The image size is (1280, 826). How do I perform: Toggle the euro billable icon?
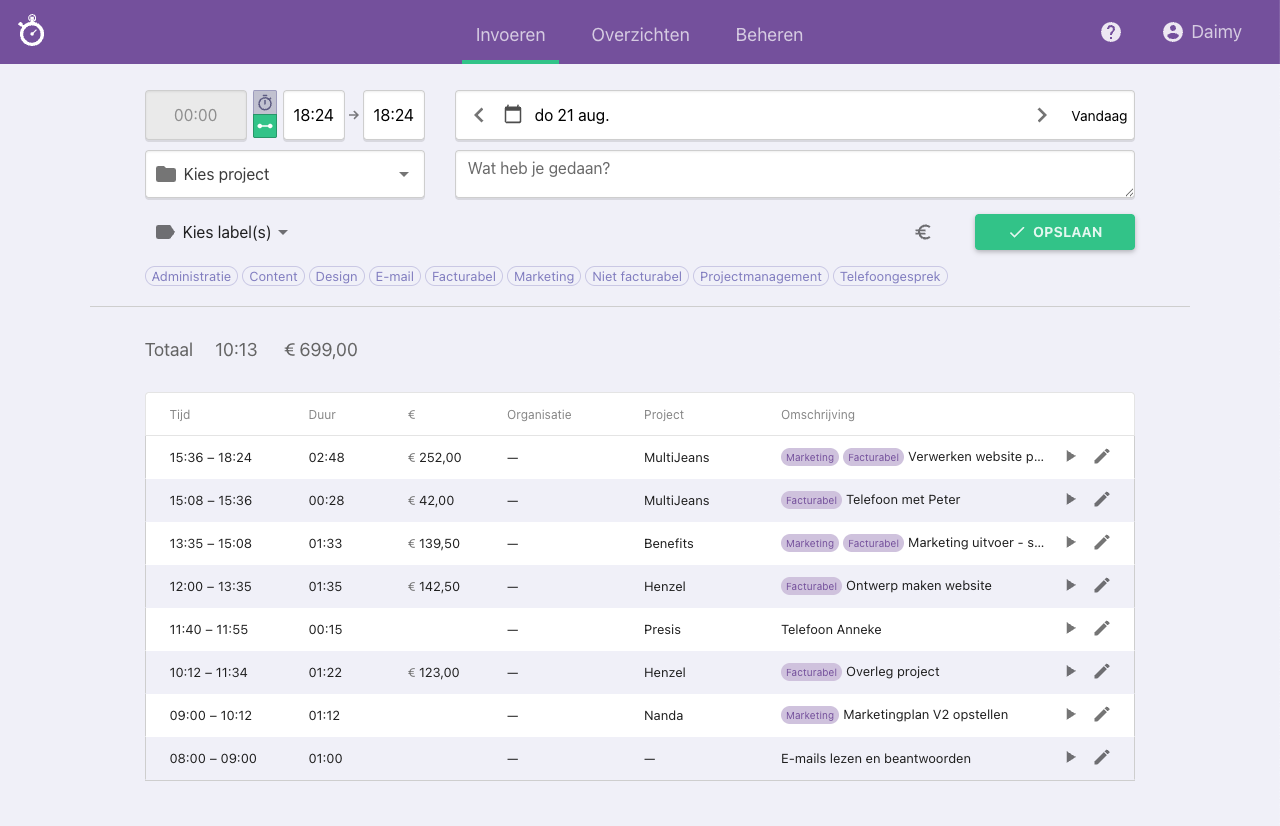[x=923, y=232]
